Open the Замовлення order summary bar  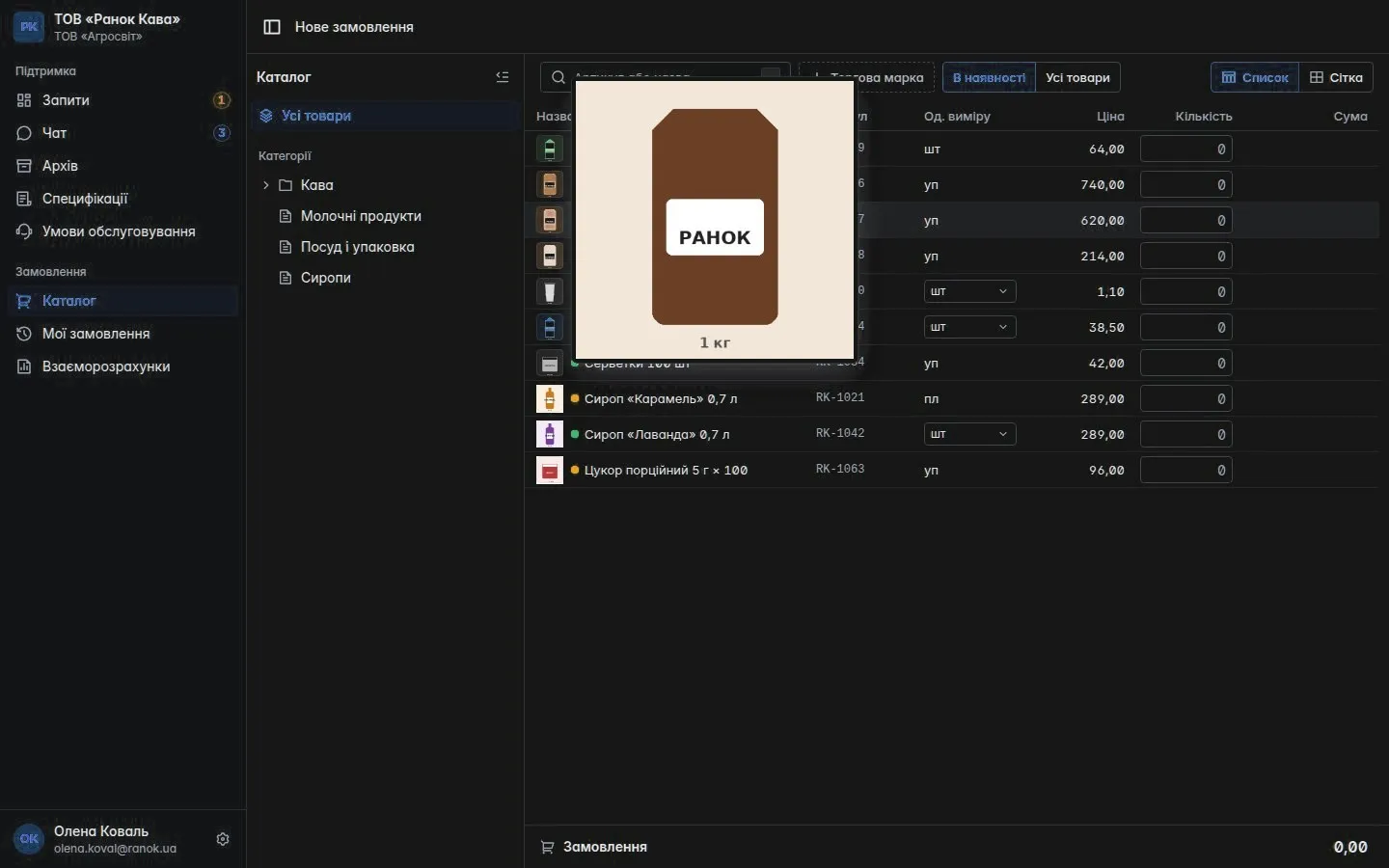(x=956, y=847)
